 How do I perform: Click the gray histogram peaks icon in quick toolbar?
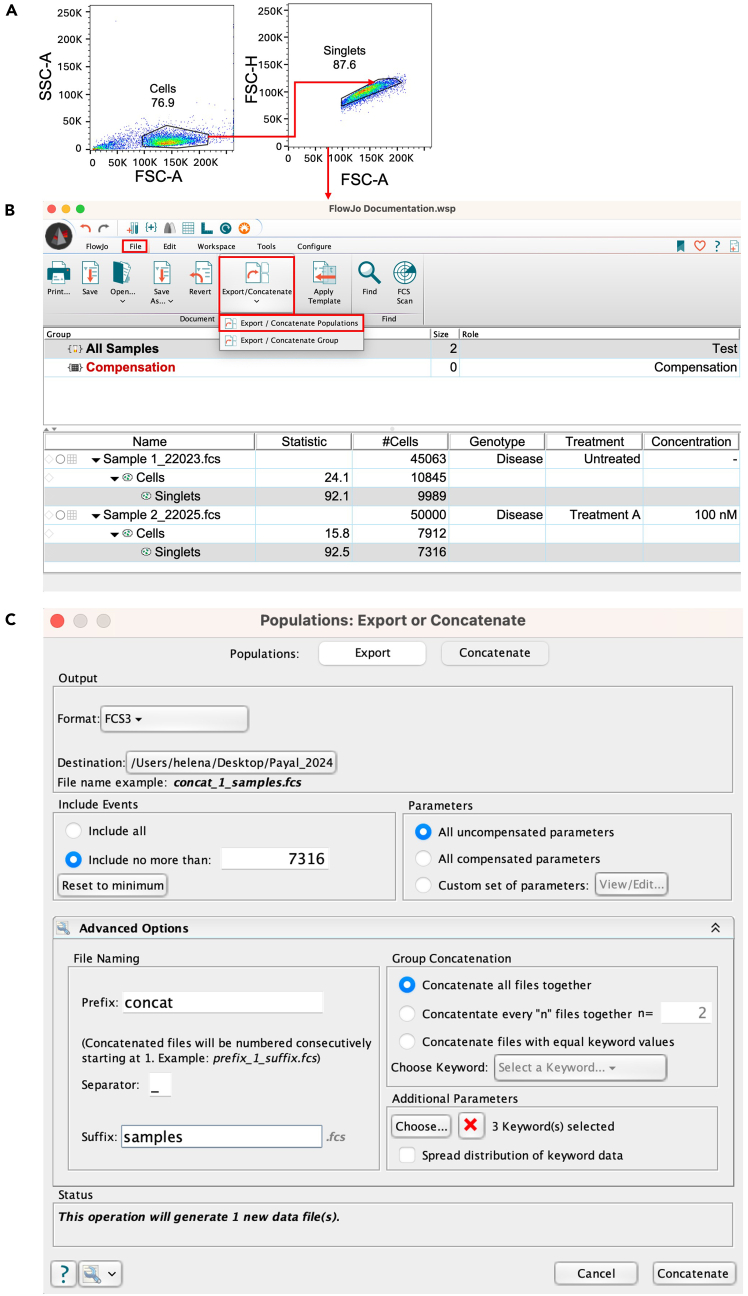pyautogui.click(x=170, y=228)
